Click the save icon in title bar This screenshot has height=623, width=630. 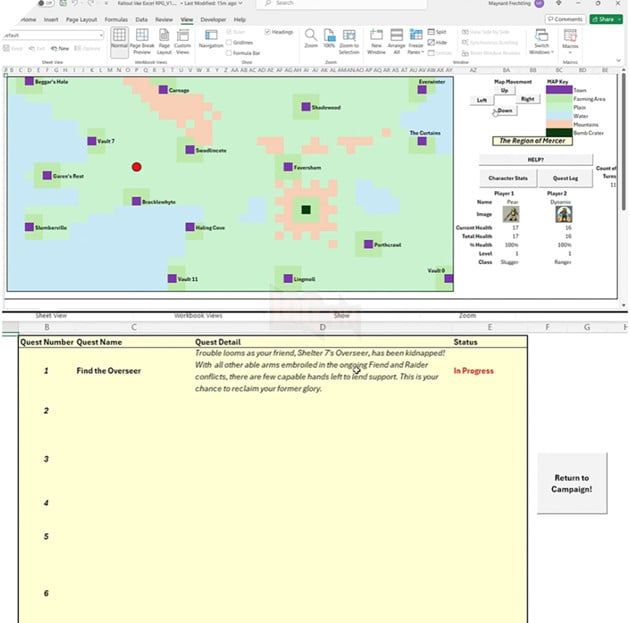(63, 3)
